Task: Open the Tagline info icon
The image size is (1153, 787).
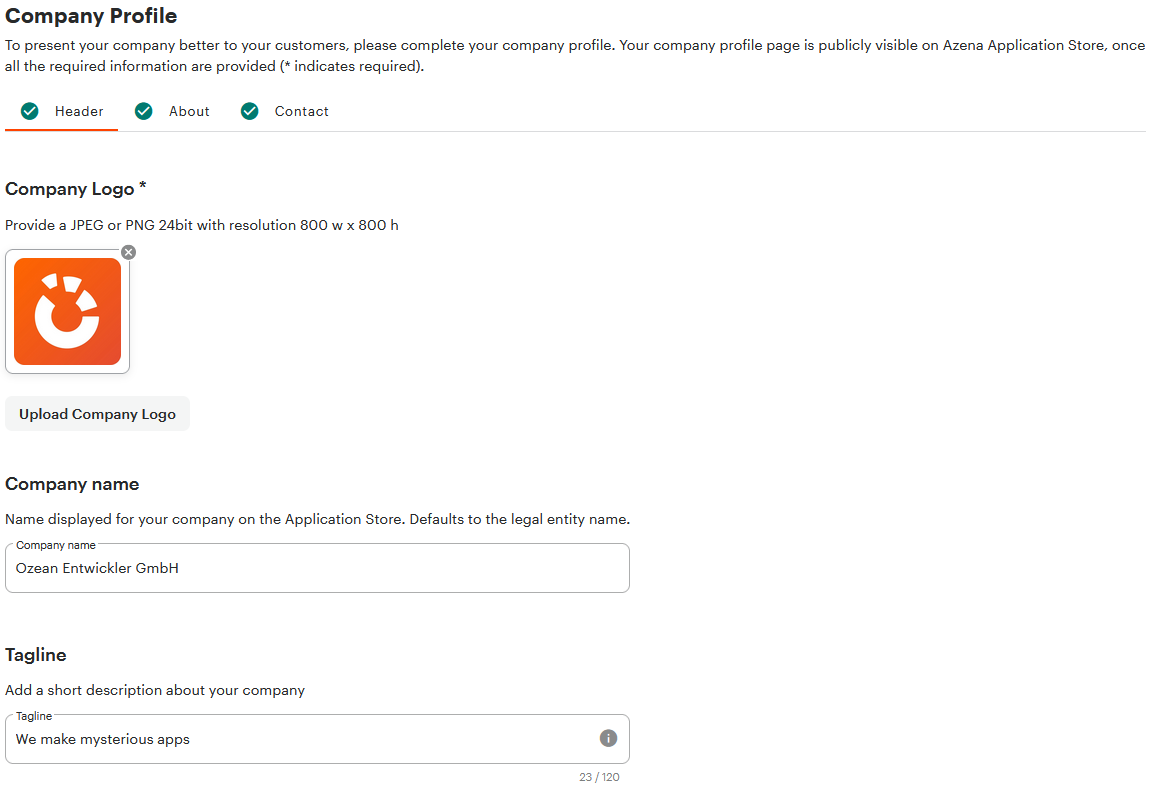Action: tap(608, 738)
